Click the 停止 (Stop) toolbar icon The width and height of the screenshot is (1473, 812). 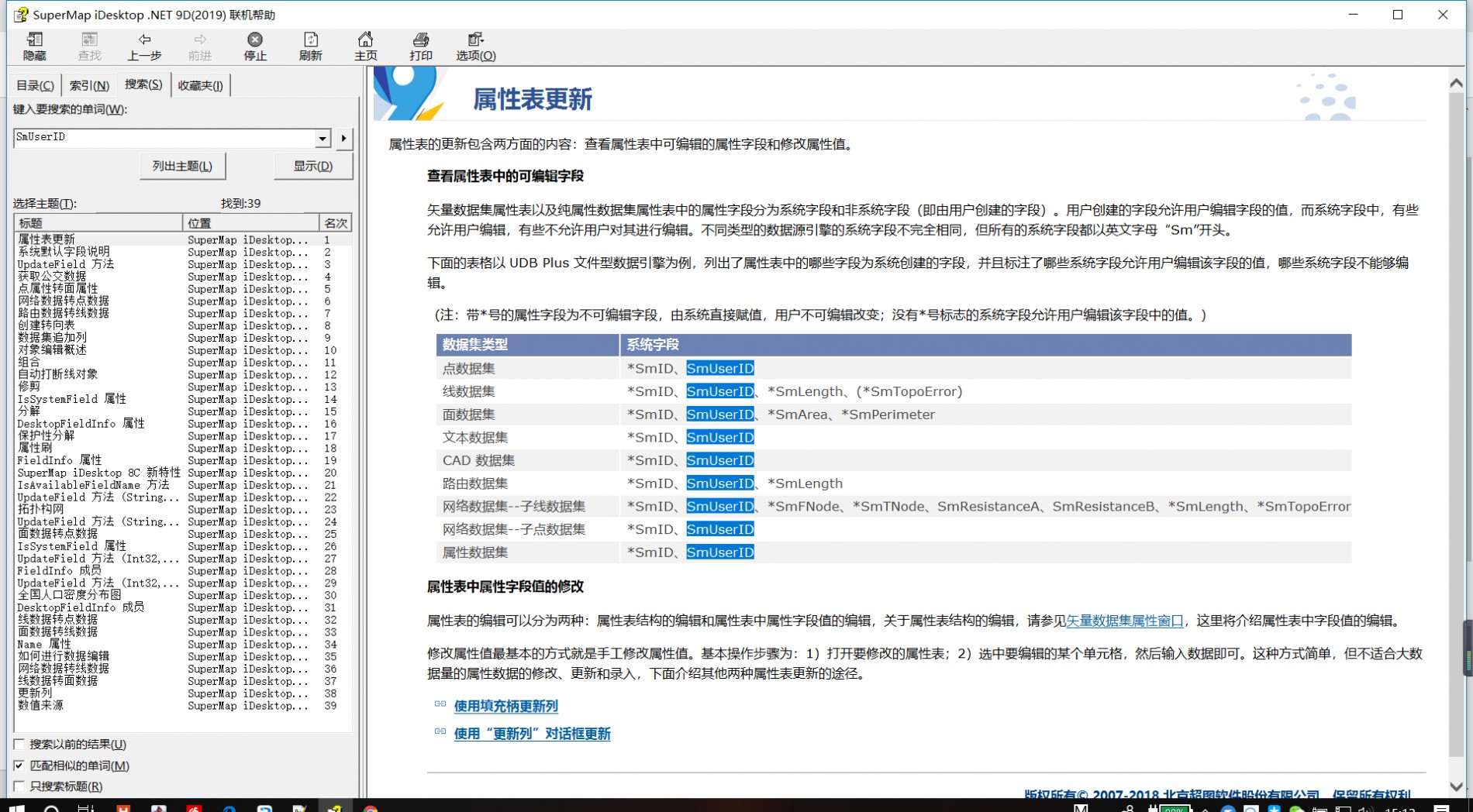[255, 46]
